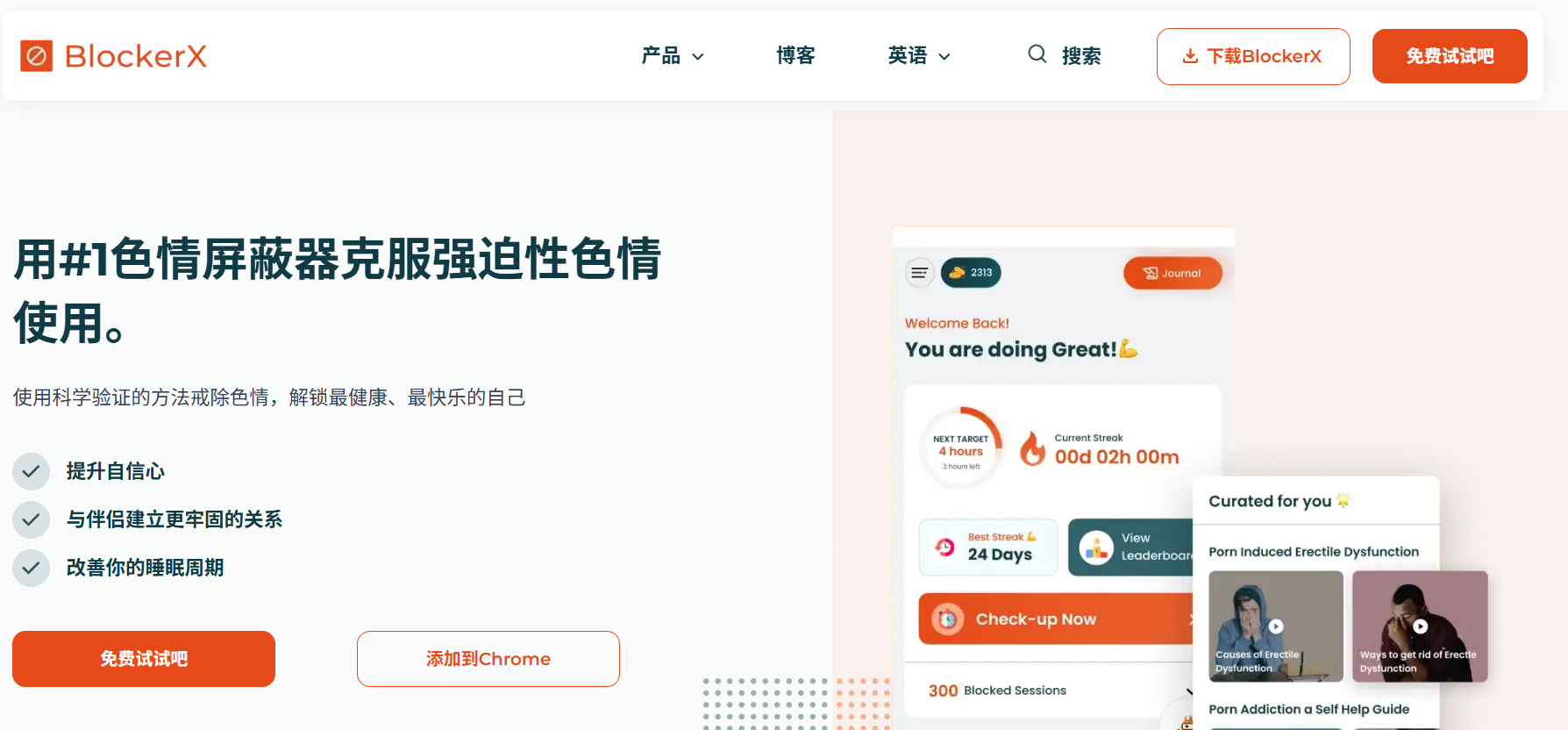Click the Best Streak reset icon
This screenshot has width=1568, height=730.
point(944,547)
